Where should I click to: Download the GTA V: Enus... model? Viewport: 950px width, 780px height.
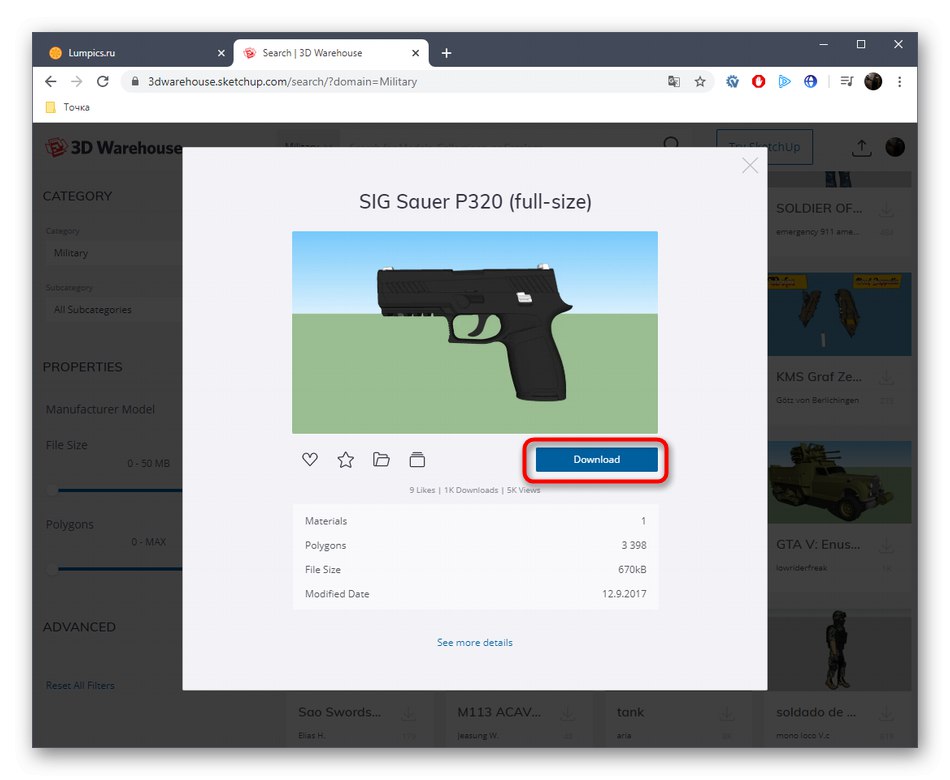886,547
